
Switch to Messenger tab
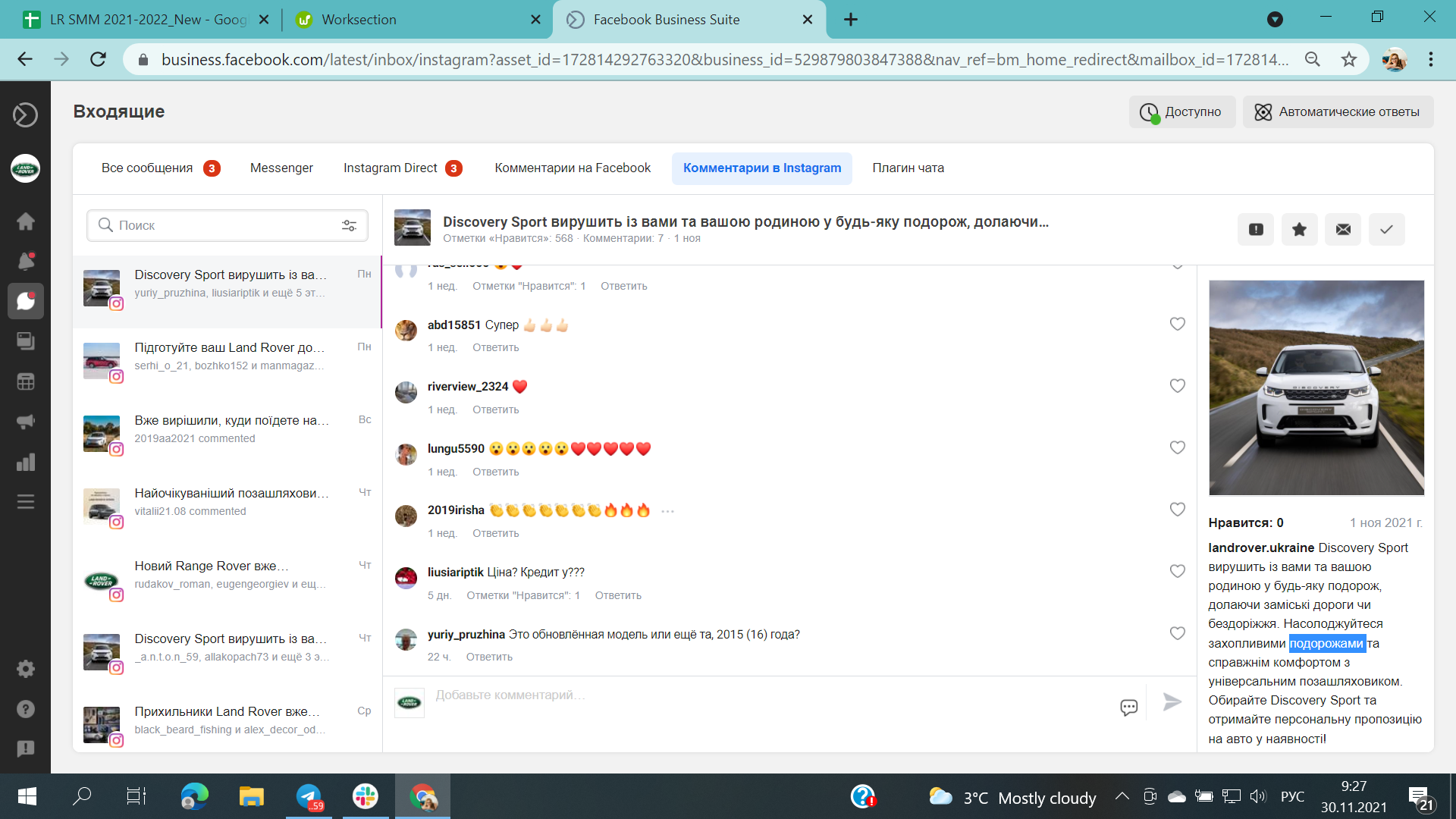click(x=281, y=168)
